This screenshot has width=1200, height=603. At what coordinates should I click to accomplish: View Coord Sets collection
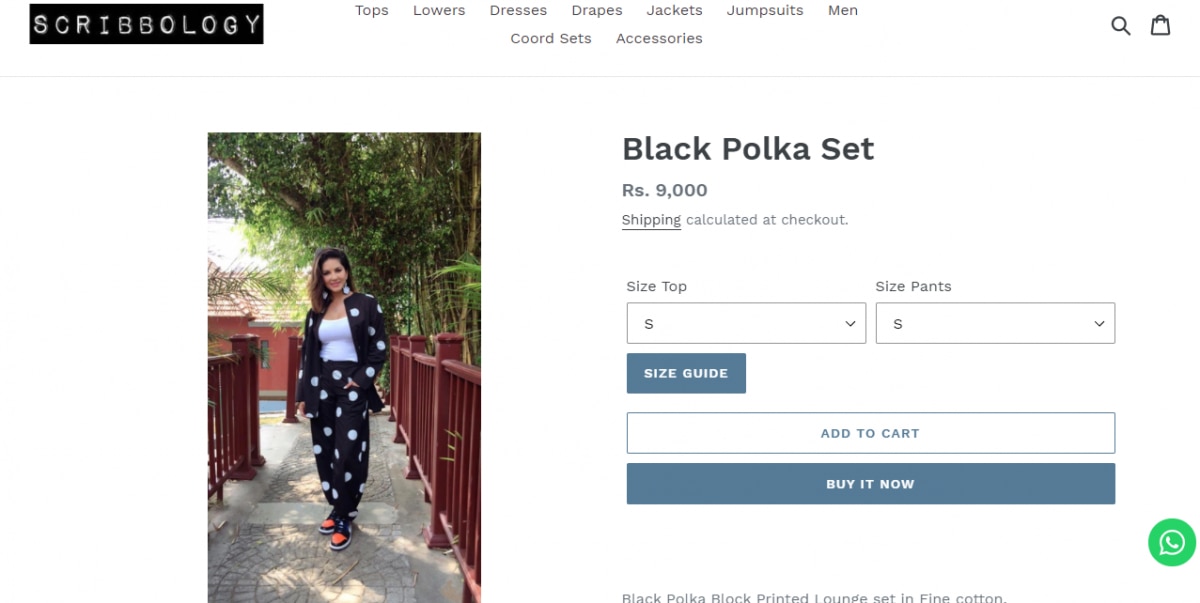click(x=551, y=39)
